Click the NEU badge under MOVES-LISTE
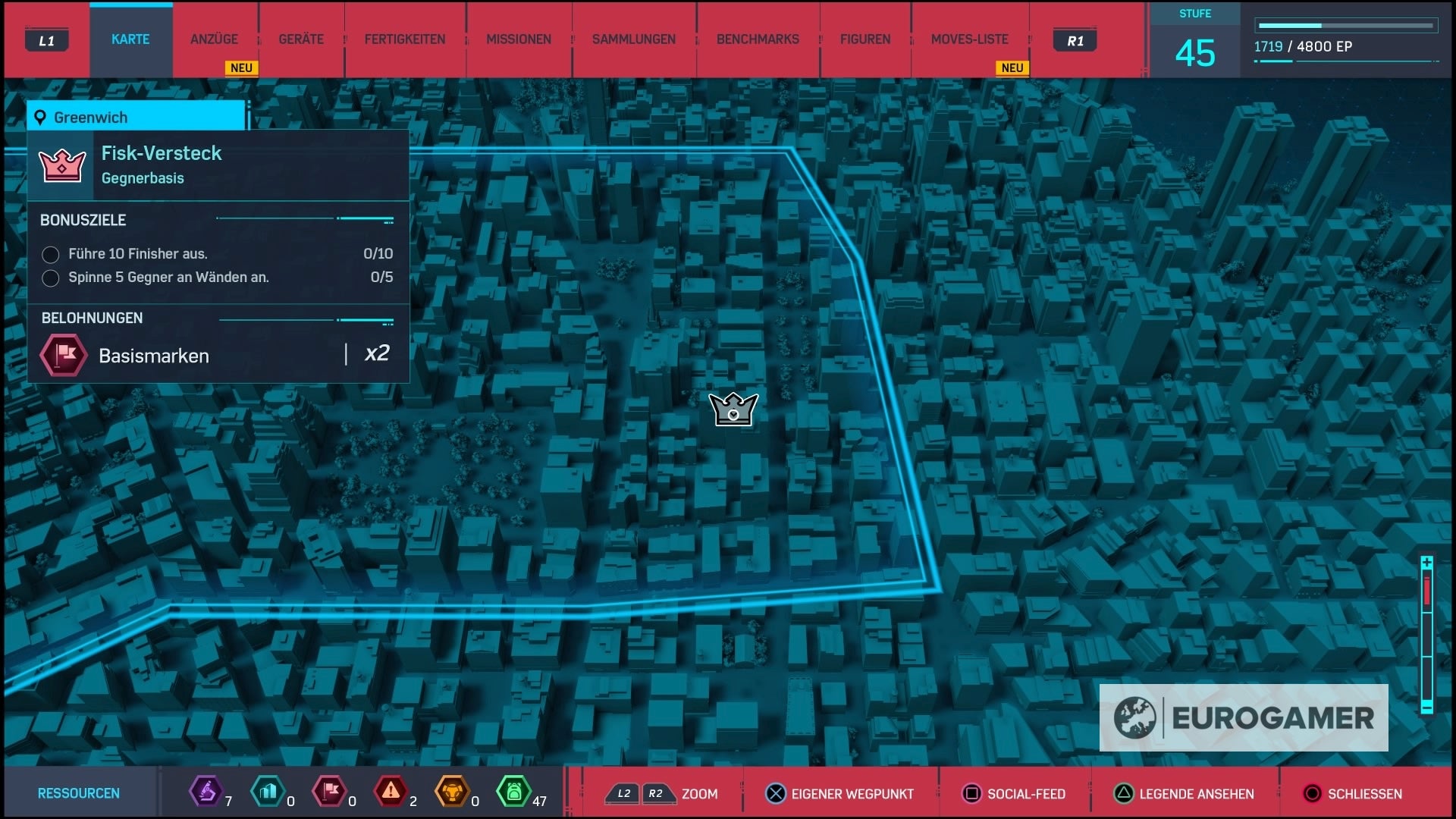Image resolution: width=1456 pixels, height=819 pixels. pos(1012,68)
